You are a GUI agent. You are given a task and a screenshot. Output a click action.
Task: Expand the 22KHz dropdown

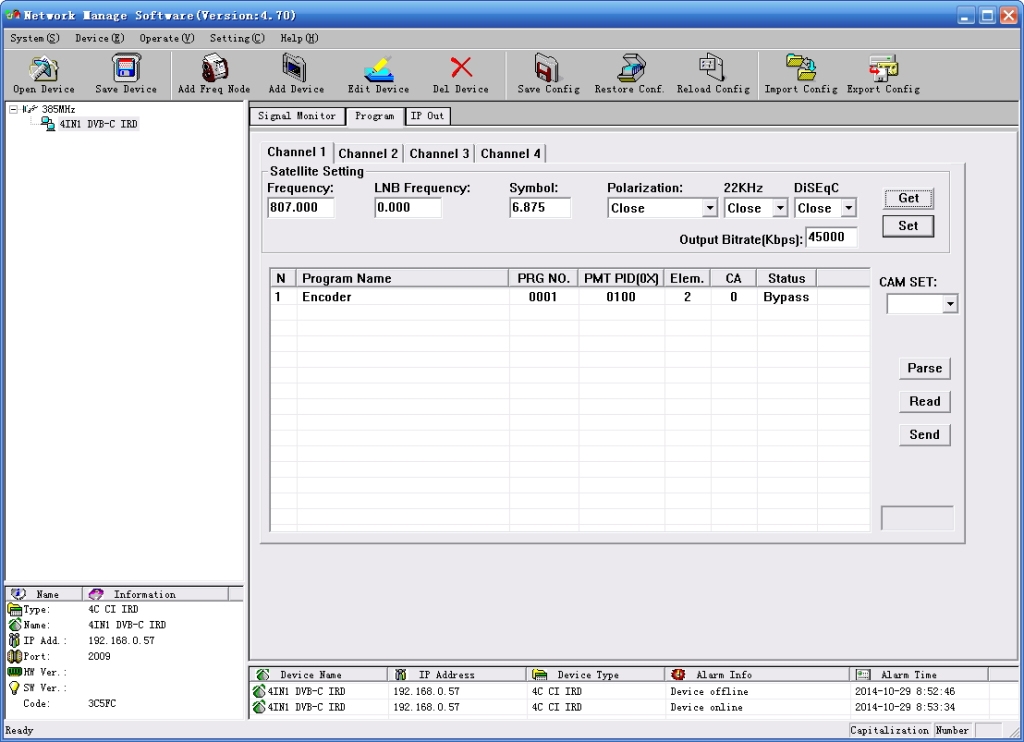point(779,208)
